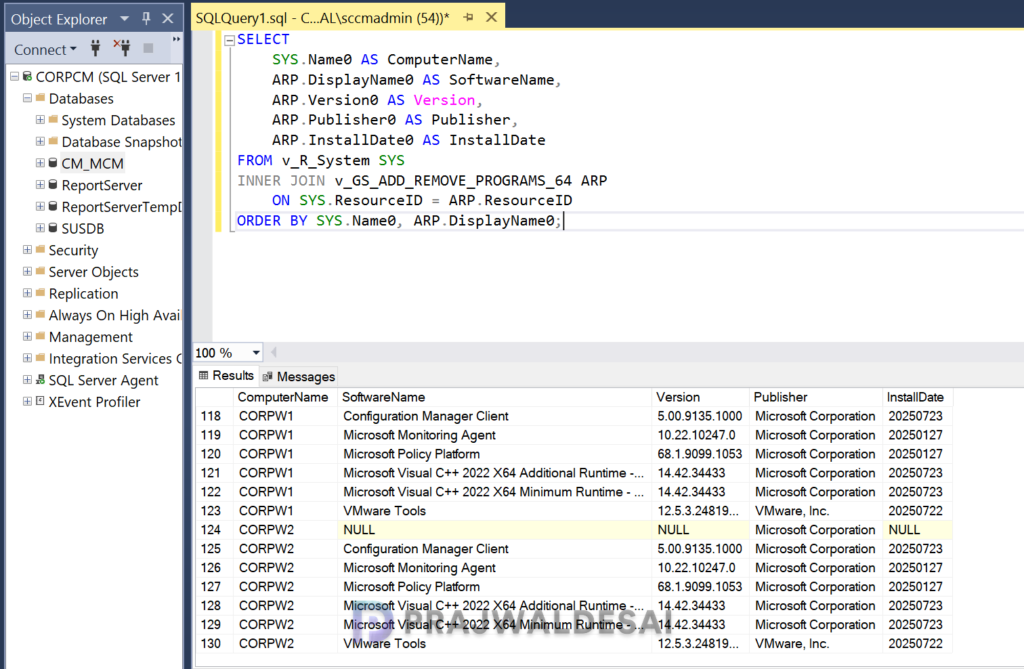Select 20250722 InstallDate in row 130
1024x669 pixels.
(917, 644)
